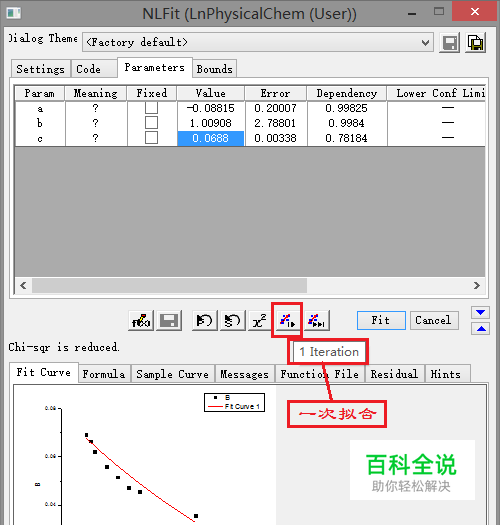Open the Formula tab
Image resolution: width=500 pixels, height=525 pixels.
[x=104, y=374]
